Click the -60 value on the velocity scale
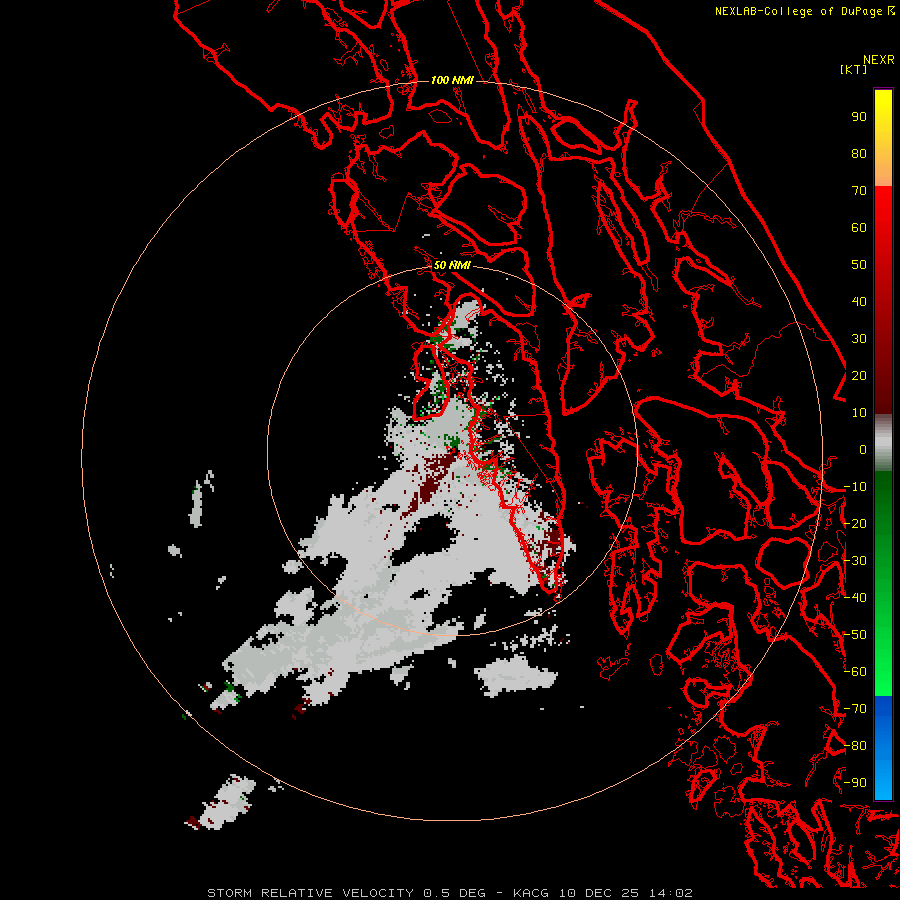900x900 pixels. click(x=855, y=672)
